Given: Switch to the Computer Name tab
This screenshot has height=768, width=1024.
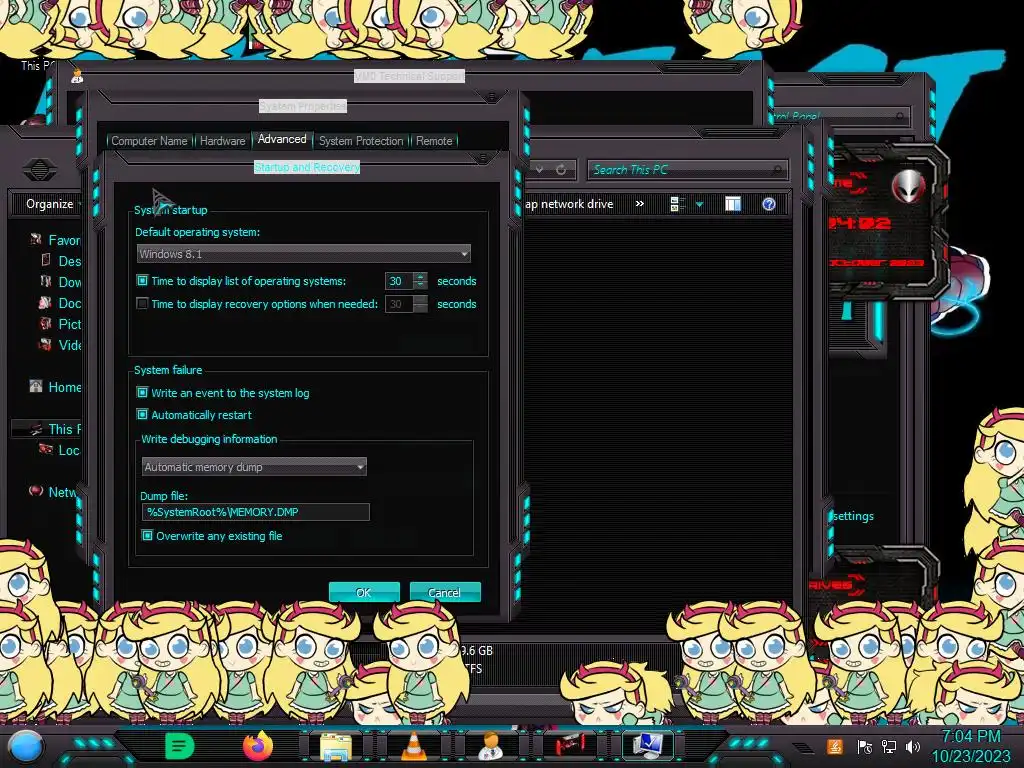Looking at the screenshot, I should (149, 140).
